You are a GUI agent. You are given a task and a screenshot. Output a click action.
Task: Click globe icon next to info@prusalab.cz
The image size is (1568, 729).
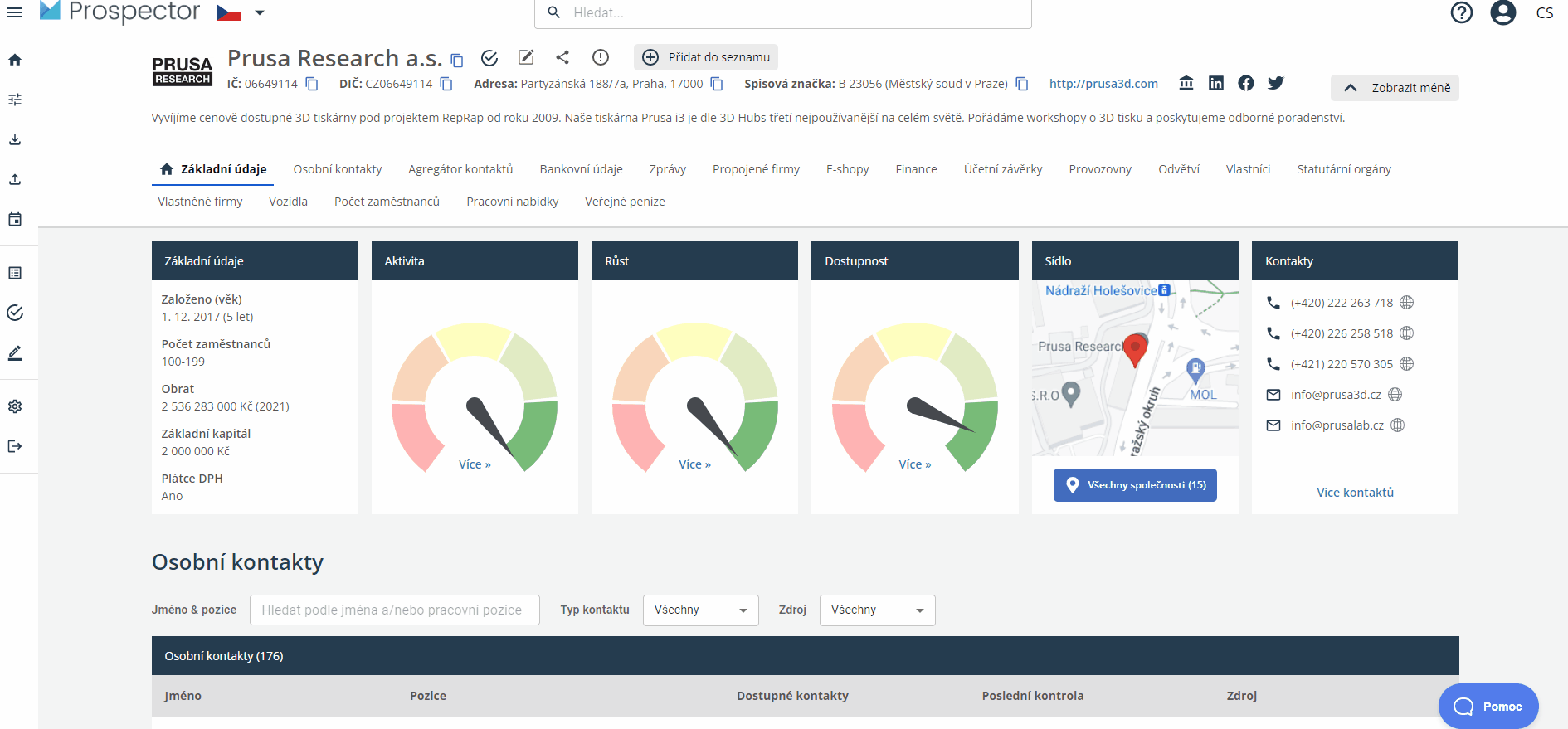click(1398, 425)
